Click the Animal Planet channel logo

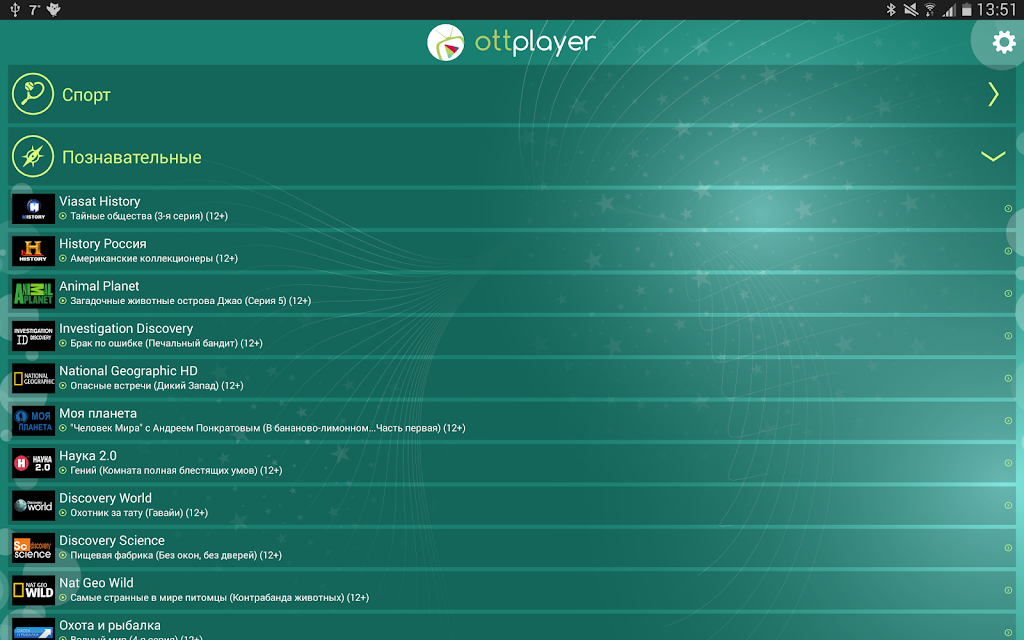point(33,294)
